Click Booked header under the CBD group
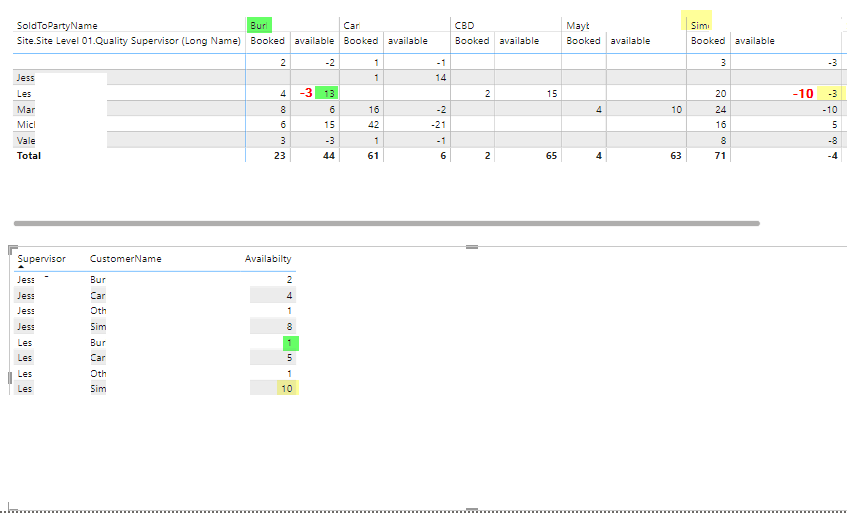847x516 pixels. pos(472,41)
